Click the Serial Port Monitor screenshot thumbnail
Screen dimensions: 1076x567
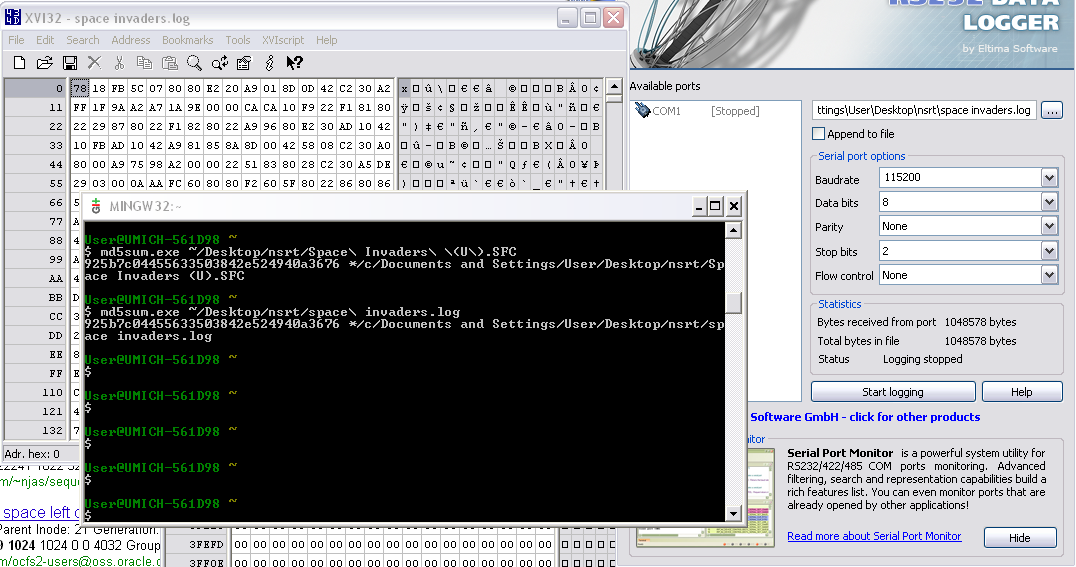[x=705, y=498]
